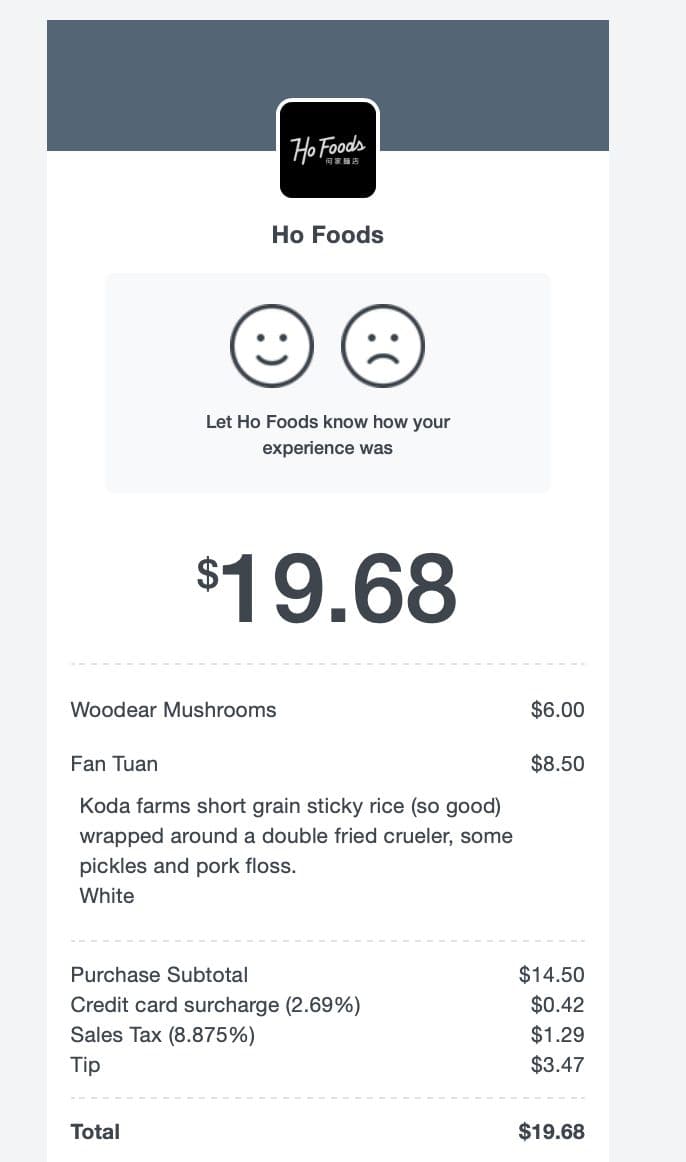Click the $8.50 Fan Tuan price
Viewport: 686px width, 1162px height.
(557, 764)
